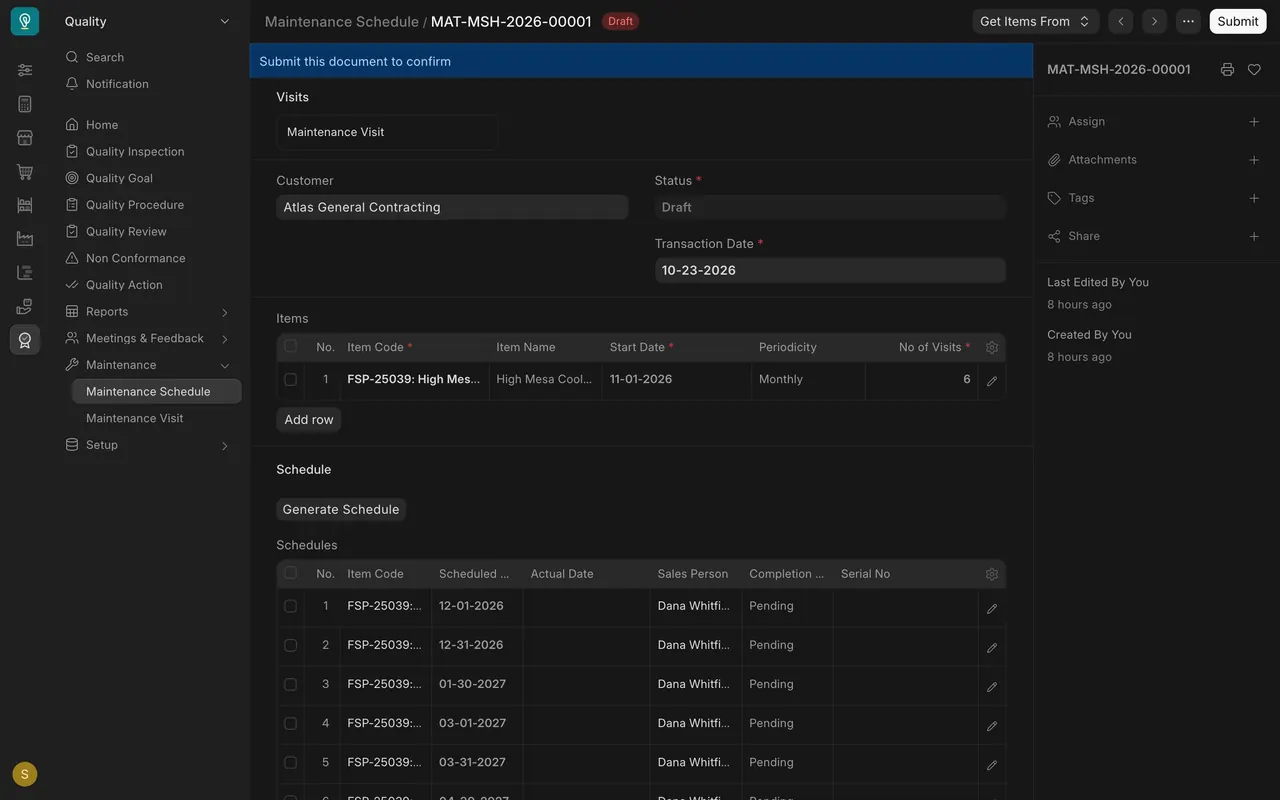1280x800 pixels.
Task: Open the Get Items From dropdown
Action: click(x=1035, y=21)
